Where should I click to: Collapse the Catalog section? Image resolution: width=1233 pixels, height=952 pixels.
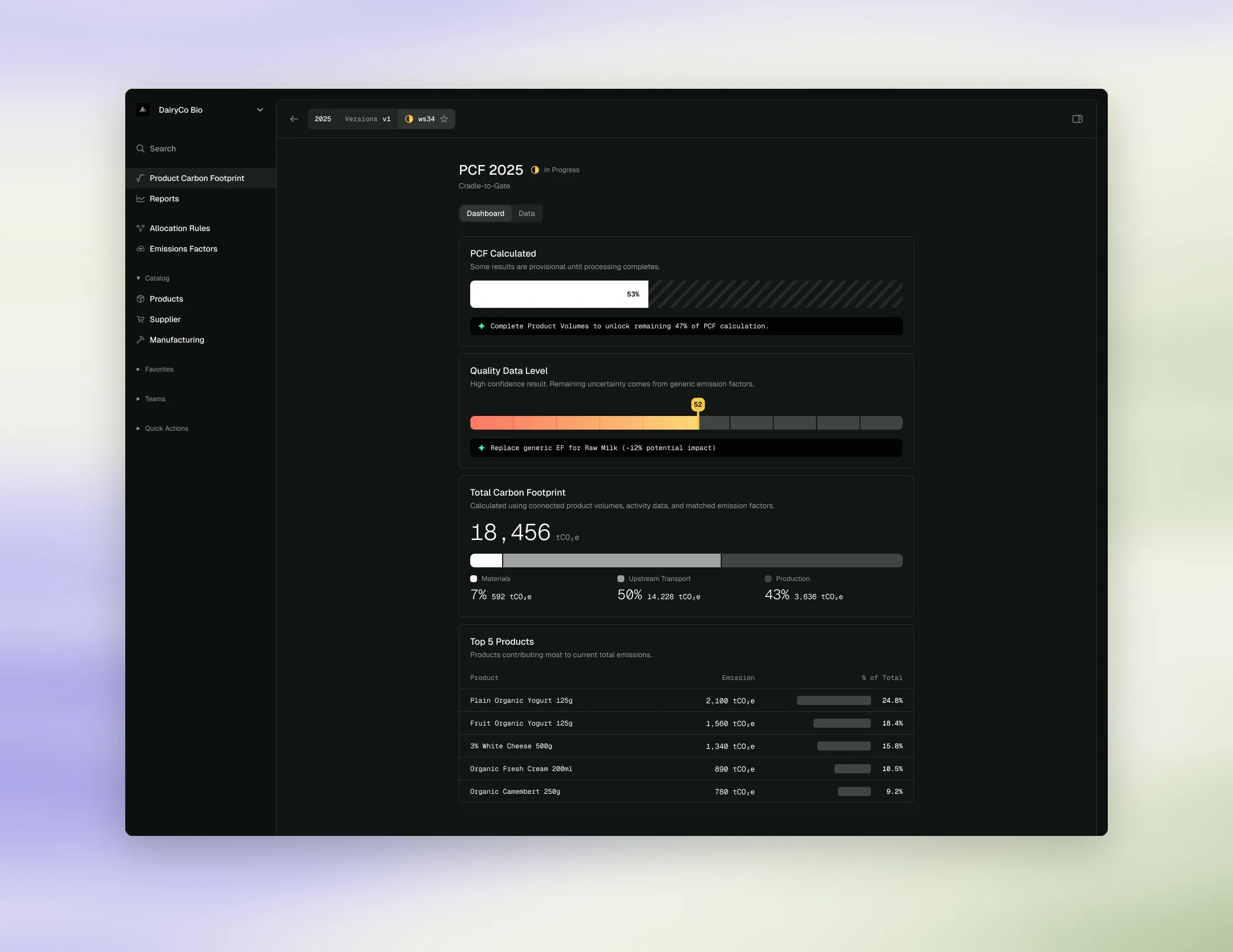tap(153, 278)
